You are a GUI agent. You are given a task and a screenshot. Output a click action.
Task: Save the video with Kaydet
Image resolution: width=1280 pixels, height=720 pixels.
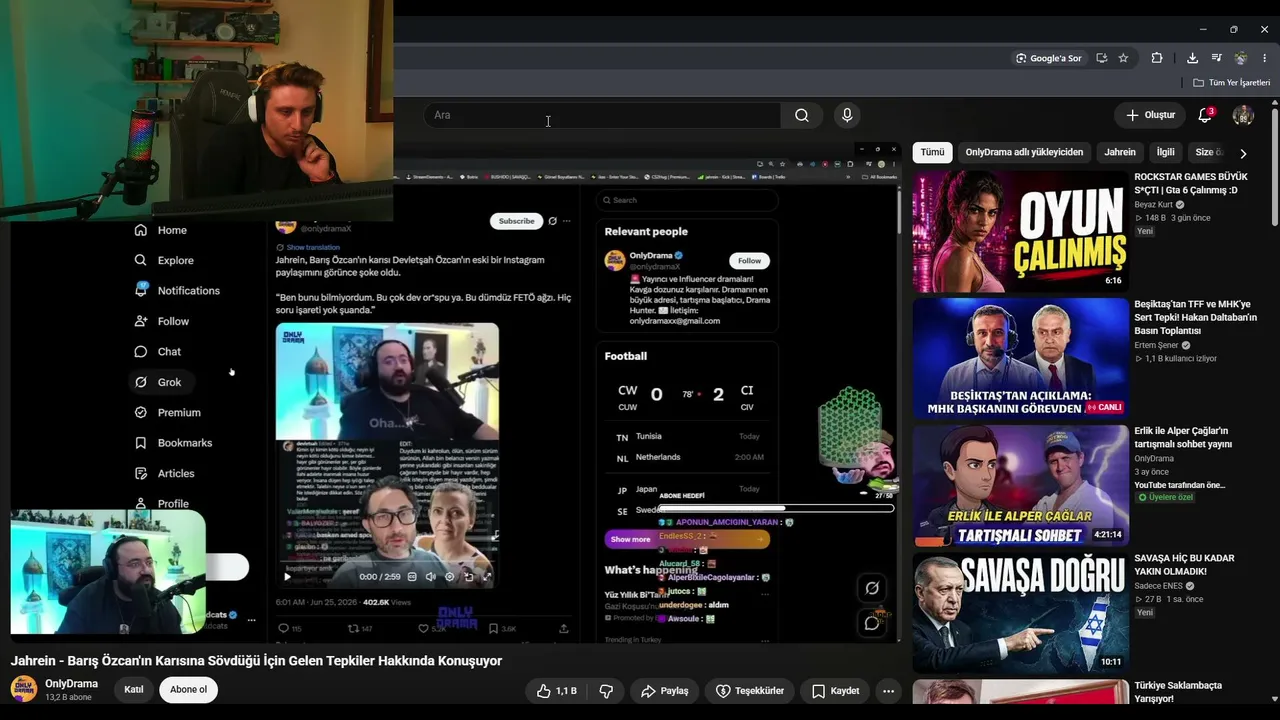coord(835,691)
